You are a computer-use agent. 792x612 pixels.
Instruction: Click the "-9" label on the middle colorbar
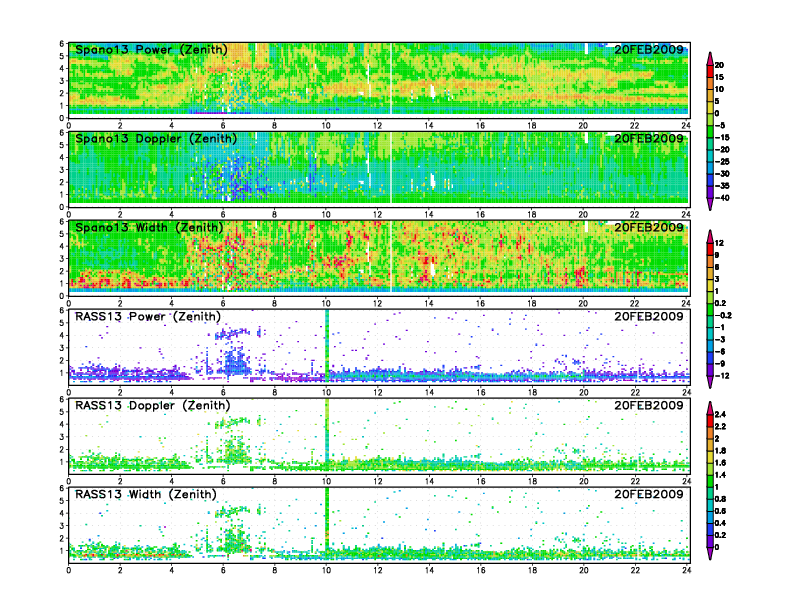(x=720, y=364)
